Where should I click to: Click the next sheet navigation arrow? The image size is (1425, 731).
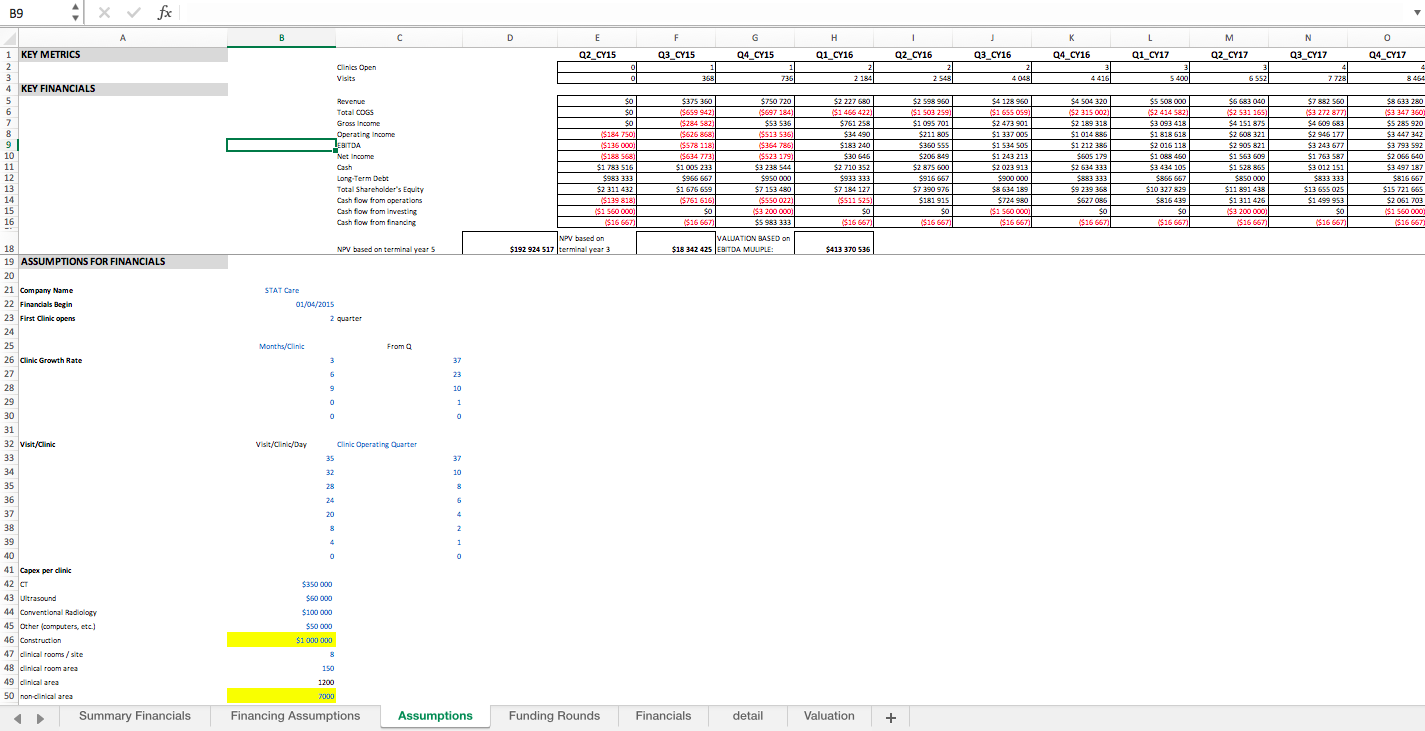click(39, 717)
